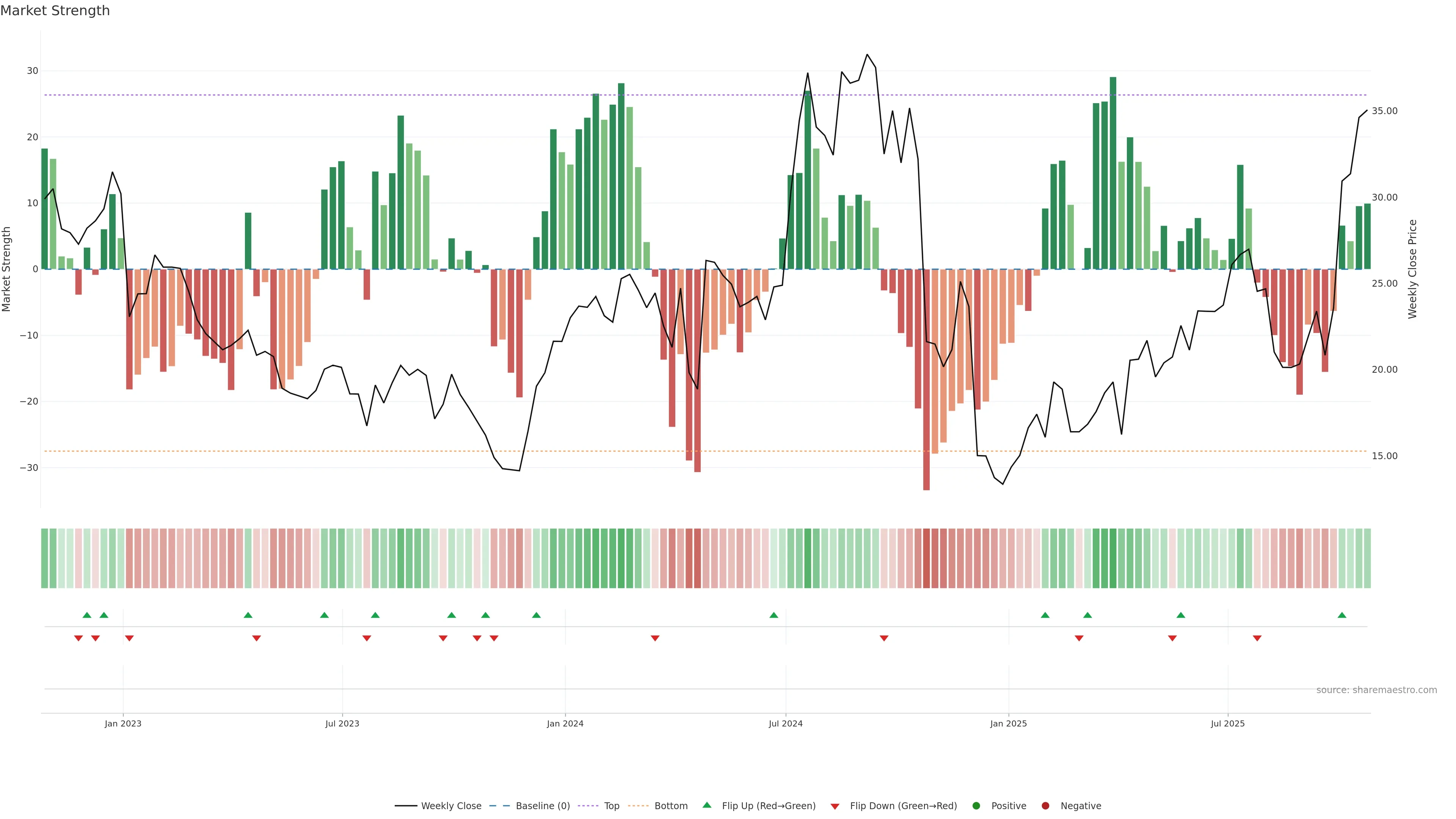This screenshot has width=1456, height=819.
Task: Click the flip-up marker just before Jul 2024
Action: (774, 615)
